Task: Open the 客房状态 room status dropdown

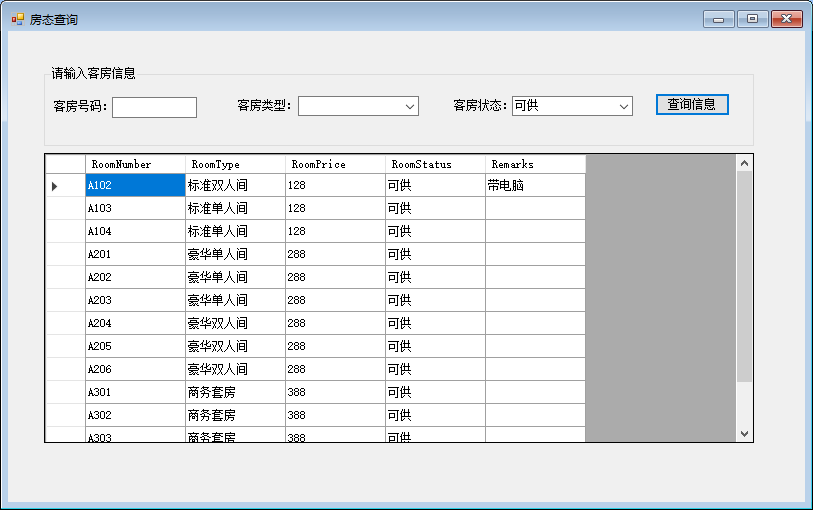Action: pyautogui.click(x=572, y=106)
